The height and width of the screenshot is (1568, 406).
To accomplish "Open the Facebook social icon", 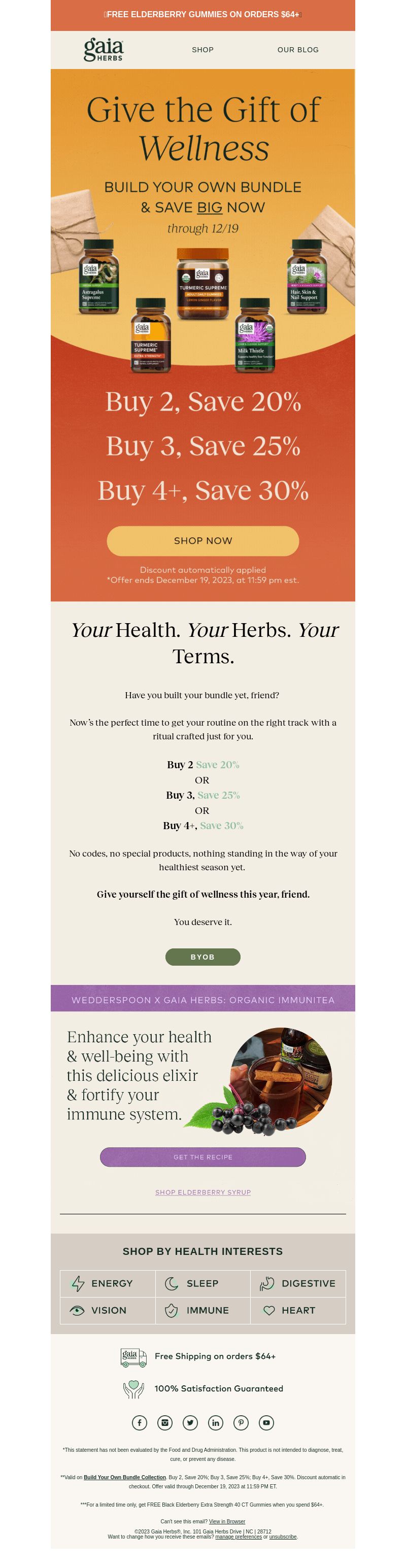I will point(140,1422).
